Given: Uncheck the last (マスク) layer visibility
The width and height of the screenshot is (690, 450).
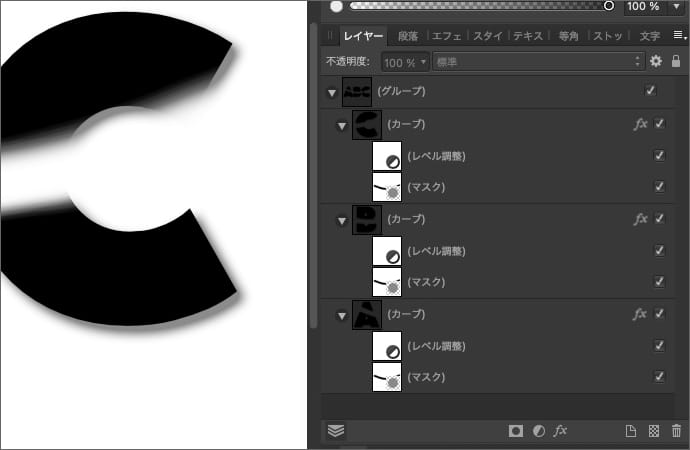Looking at the screenshot, I should tap(659, 377).
